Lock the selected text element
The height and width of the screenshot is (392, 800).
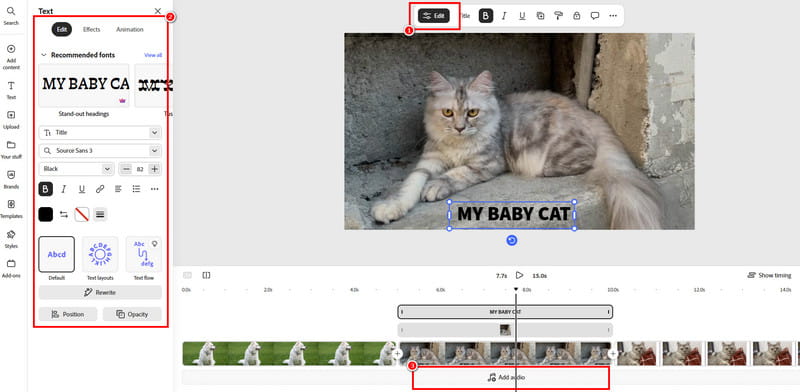click(577, 16)
